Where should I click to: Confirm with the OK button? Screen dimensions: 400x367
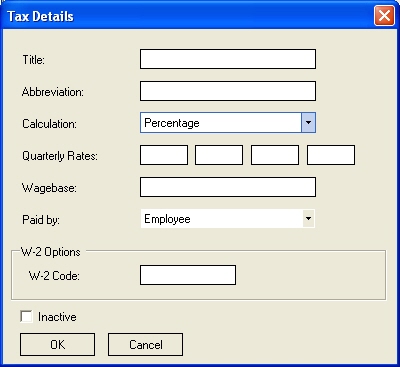57,344
